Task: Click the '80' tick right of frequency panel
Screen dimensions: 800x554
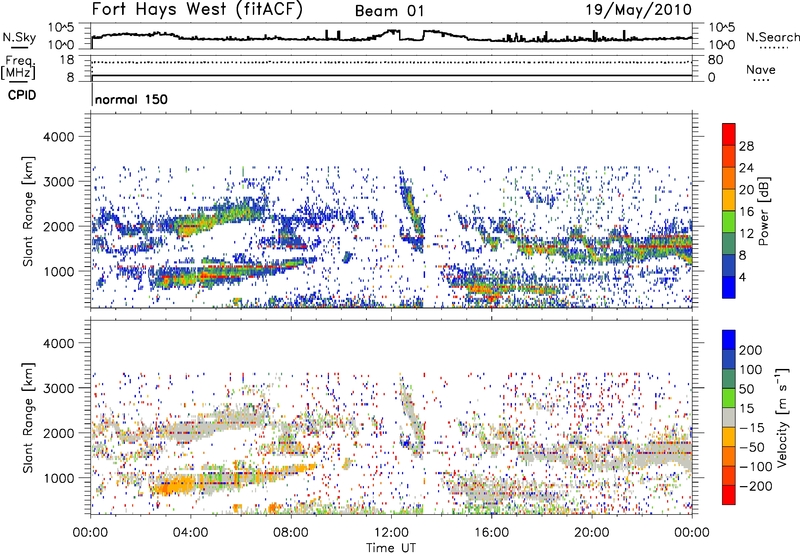Action: point(716,60)
